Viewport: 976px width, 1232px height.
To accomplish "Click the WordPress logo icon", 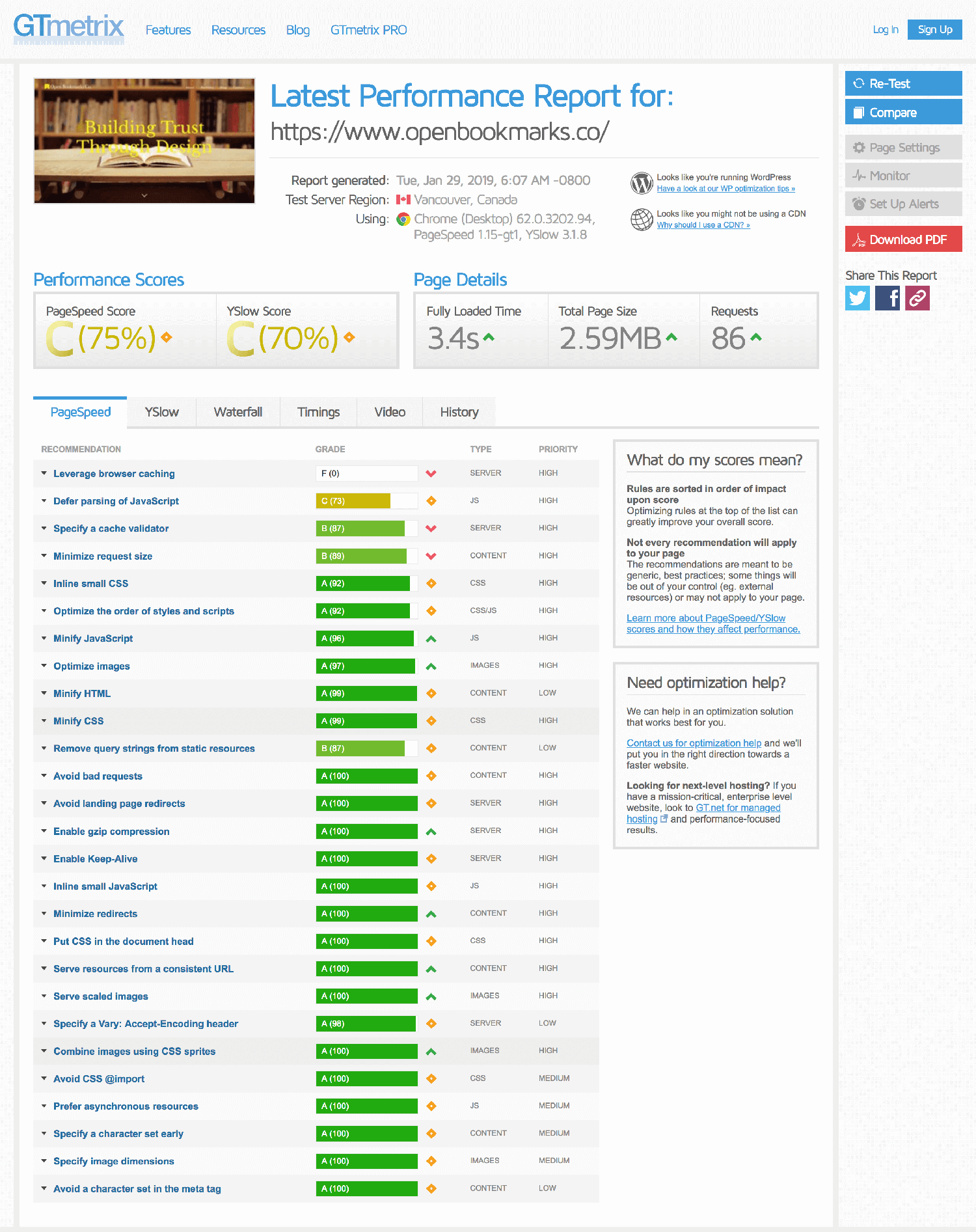I will point(642,183).
